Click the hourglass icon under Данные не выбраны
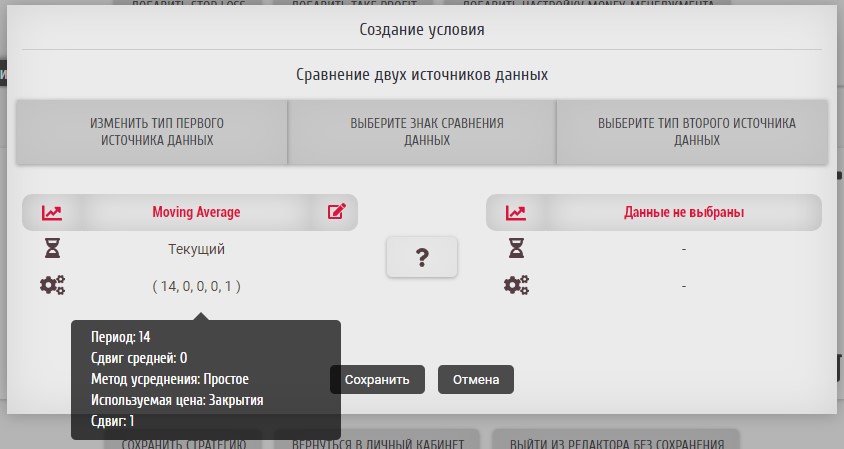844x449 pixels. pyautogui.click(x=515, y=249)
